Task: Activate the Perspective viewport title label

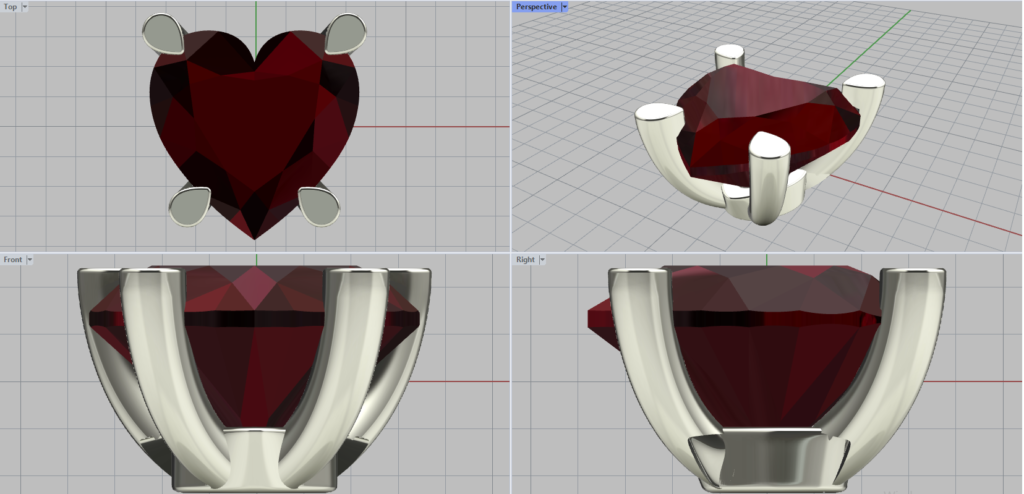Action: pos(536,7)
